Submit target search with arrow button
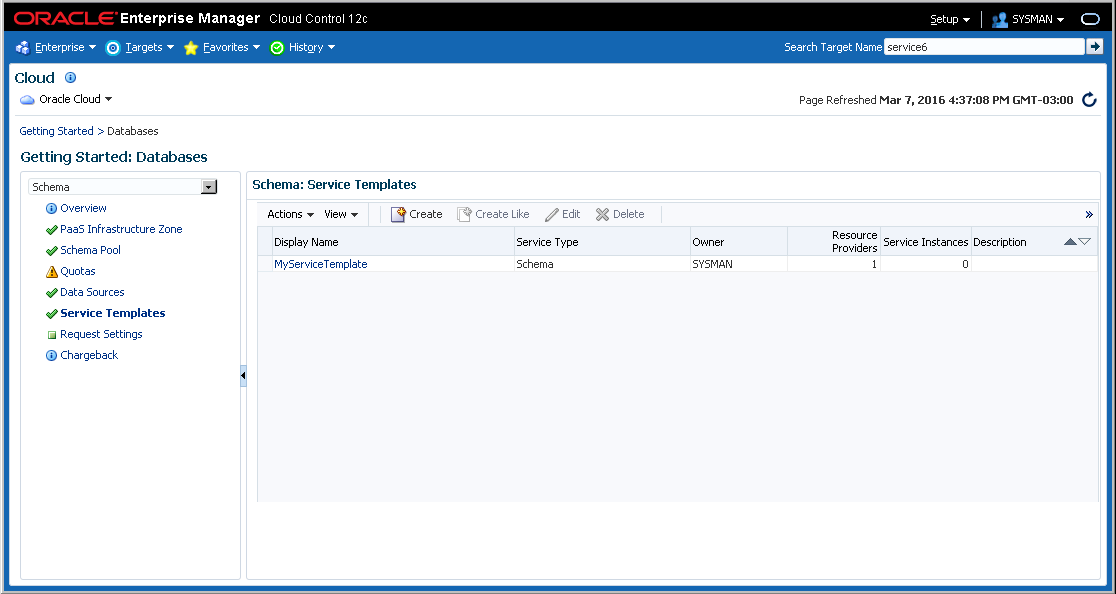Screen dimensions: 1116x594 1095,47
